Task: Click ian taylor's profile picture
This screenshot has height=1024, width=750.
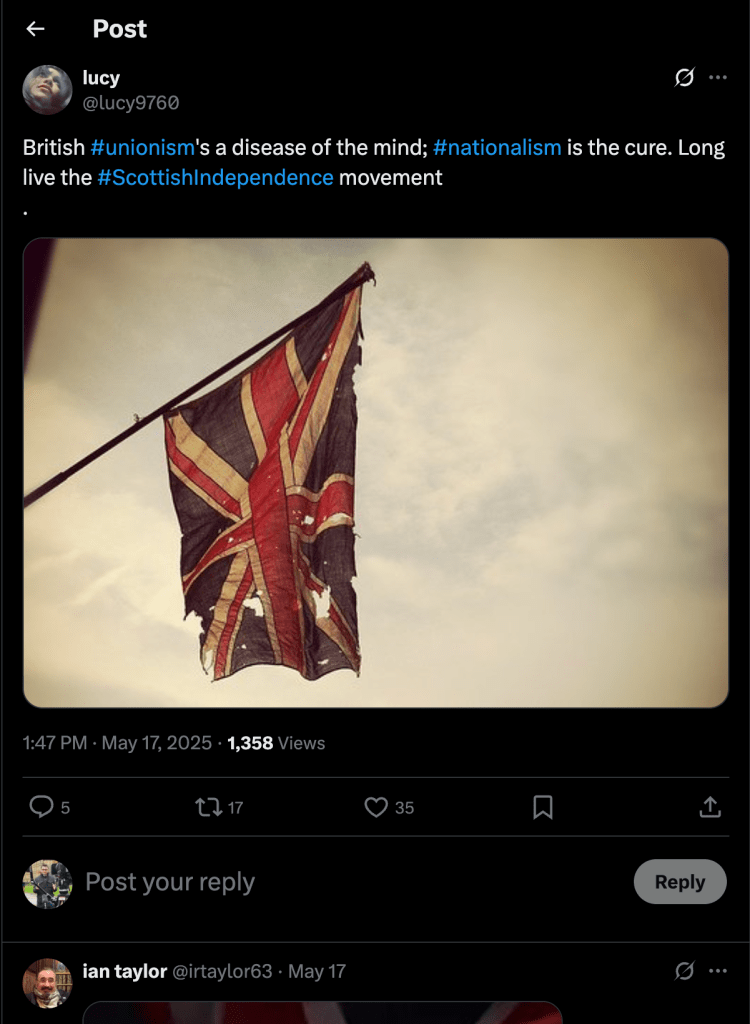Action: tap(47, 982)
